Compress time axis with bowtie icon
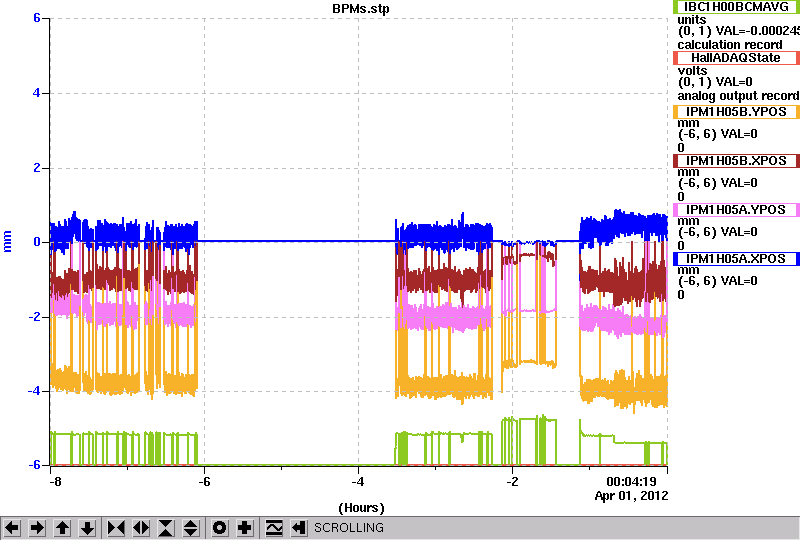800x540 pixels. 116,528
